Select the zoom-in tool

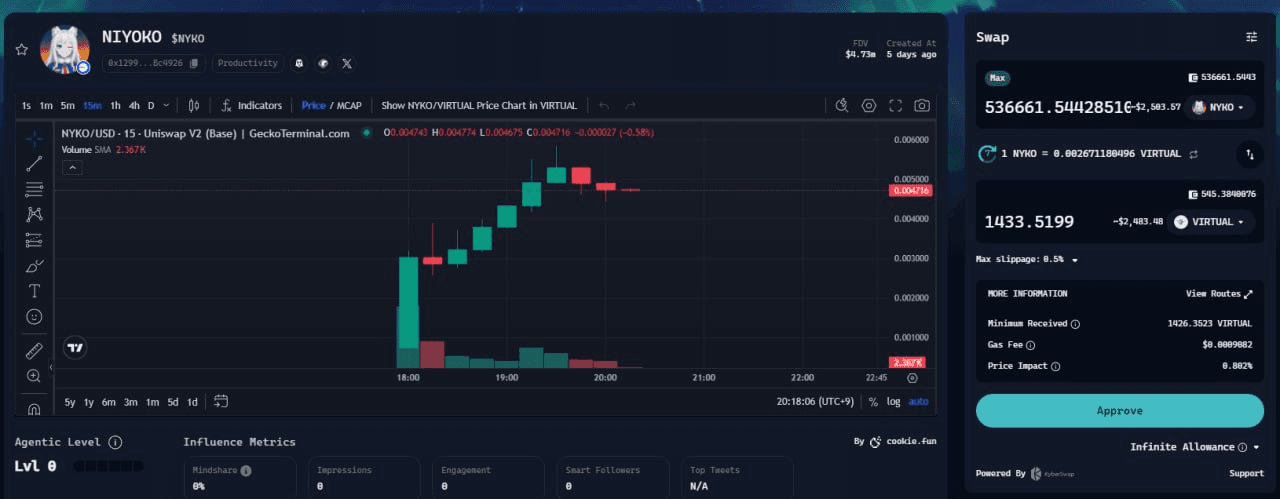34,375
